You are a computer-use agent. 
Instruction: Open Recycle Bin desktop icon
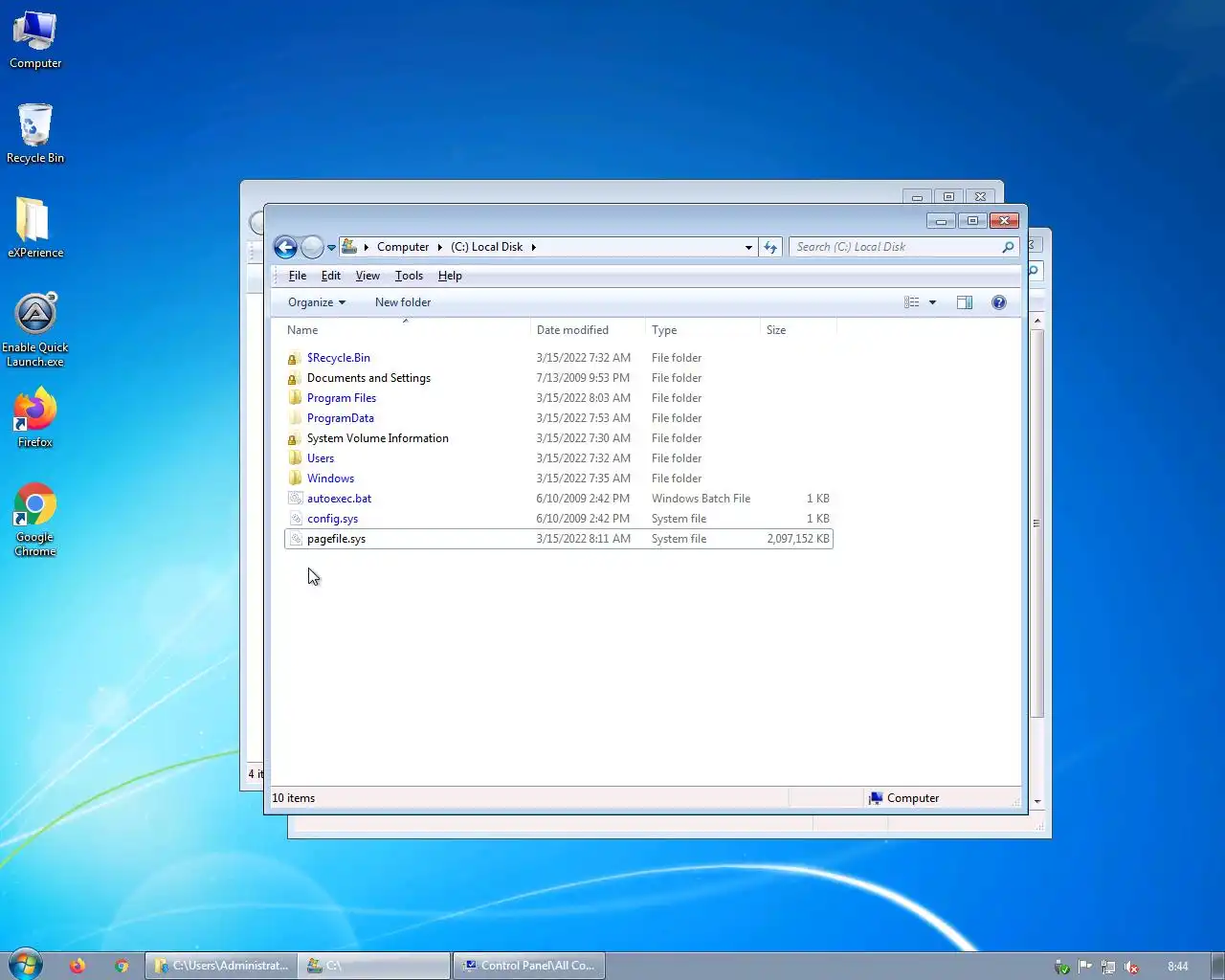[x=35, y=134]
